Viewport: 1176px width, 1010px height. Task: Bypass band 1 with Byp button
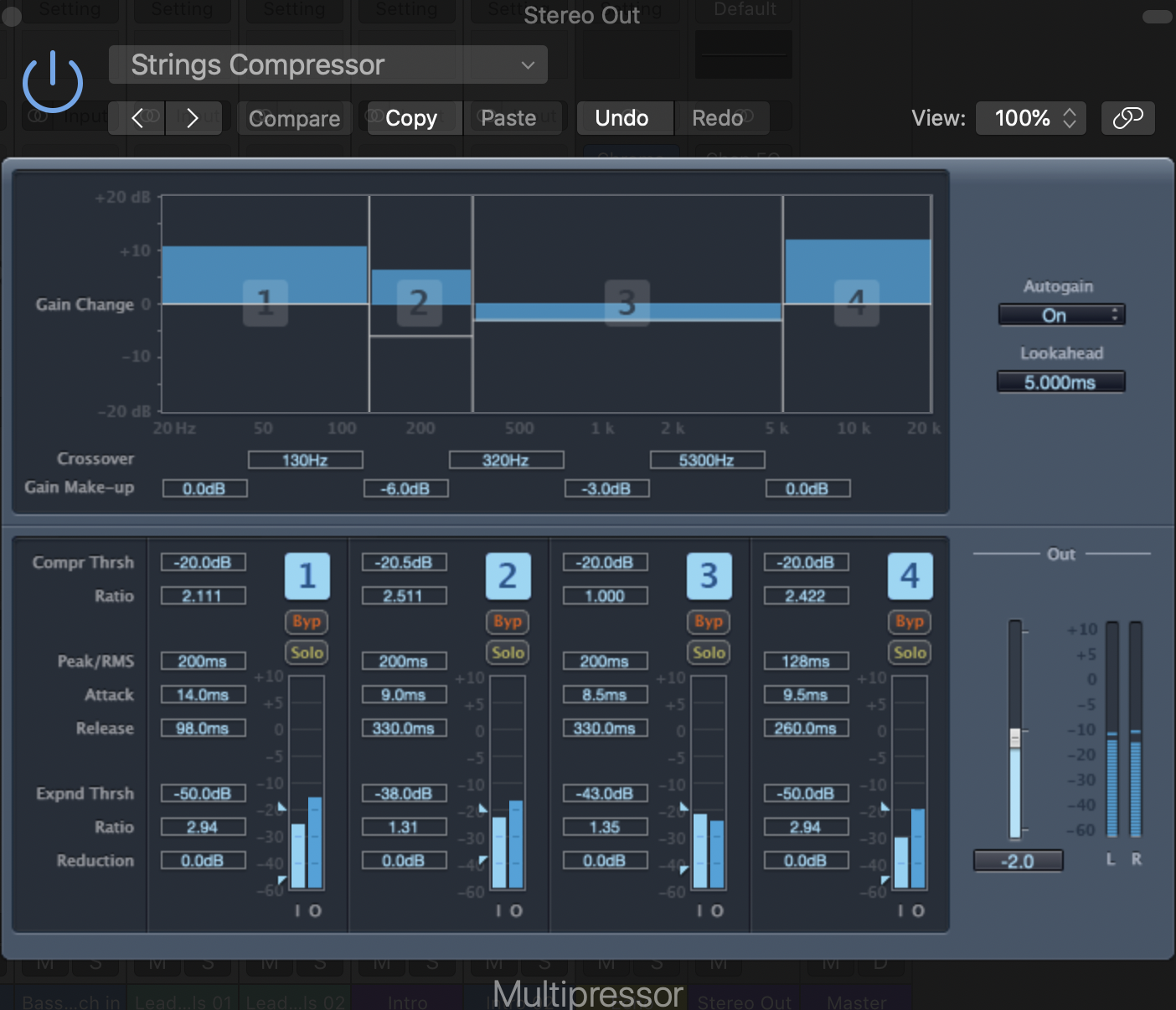307,621
